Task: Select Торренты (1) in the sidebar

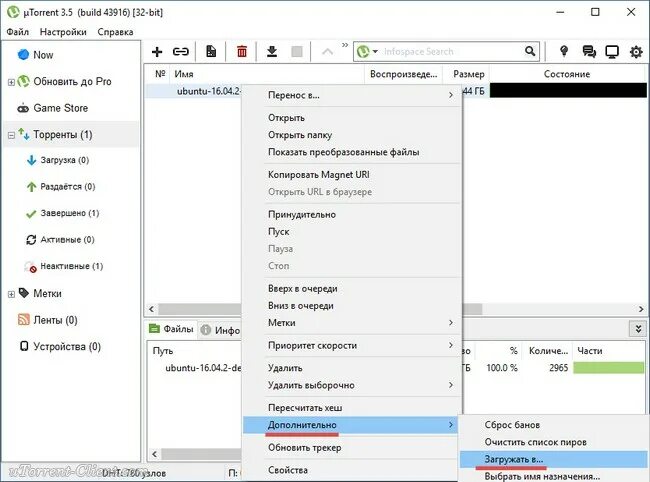Action: coord(63,135)
